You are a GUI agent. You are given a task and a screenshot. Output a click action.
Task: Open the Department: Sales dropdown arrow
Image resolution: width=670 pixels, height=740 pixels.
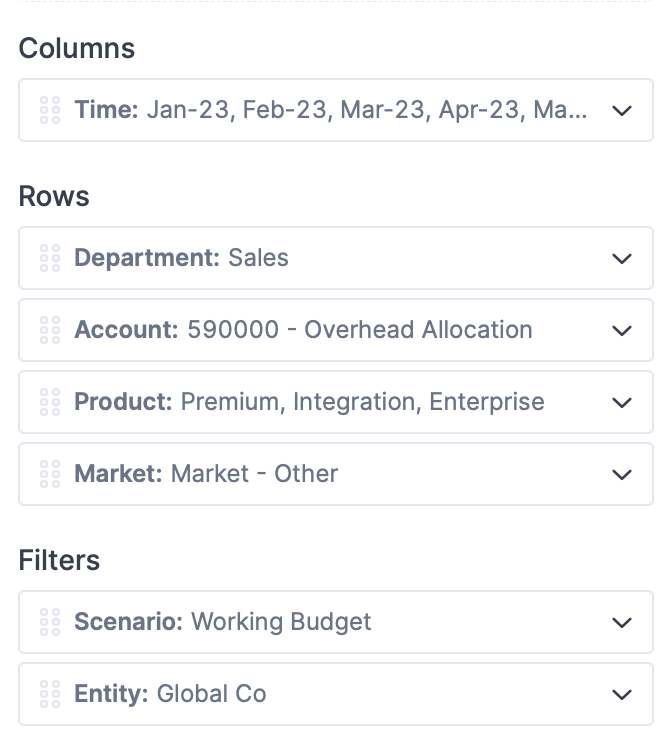click(622, 258)
